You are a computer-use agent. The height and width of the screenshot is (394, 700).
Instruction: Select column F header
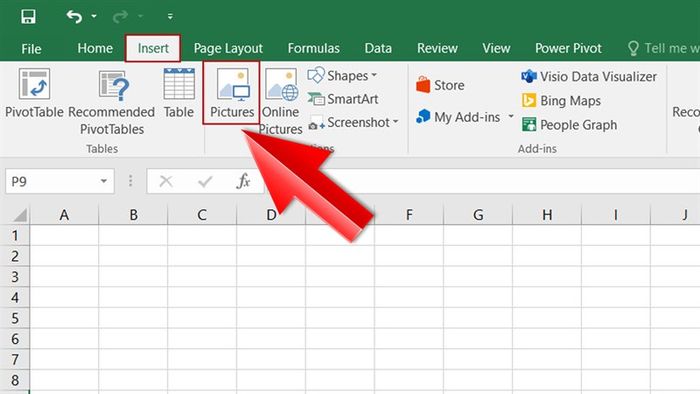click(x=409, y=215)
